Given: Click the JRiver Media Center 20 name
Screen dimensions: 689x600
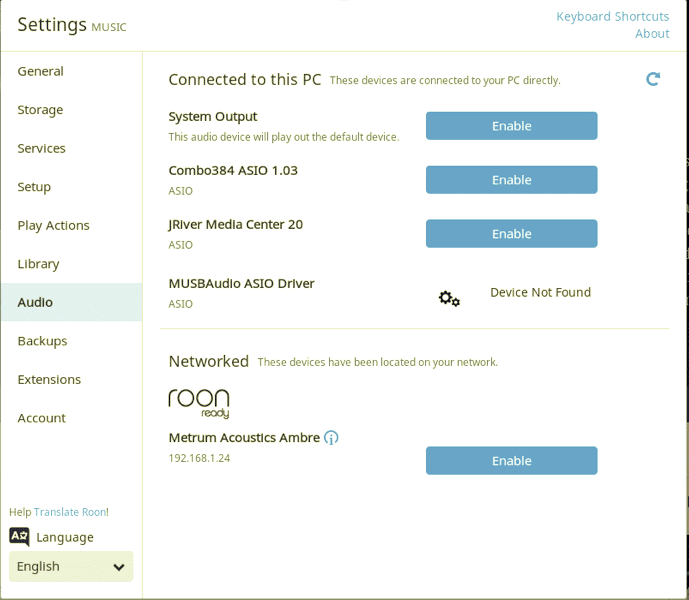Looking at the screenshot, I should pos(236,225).
